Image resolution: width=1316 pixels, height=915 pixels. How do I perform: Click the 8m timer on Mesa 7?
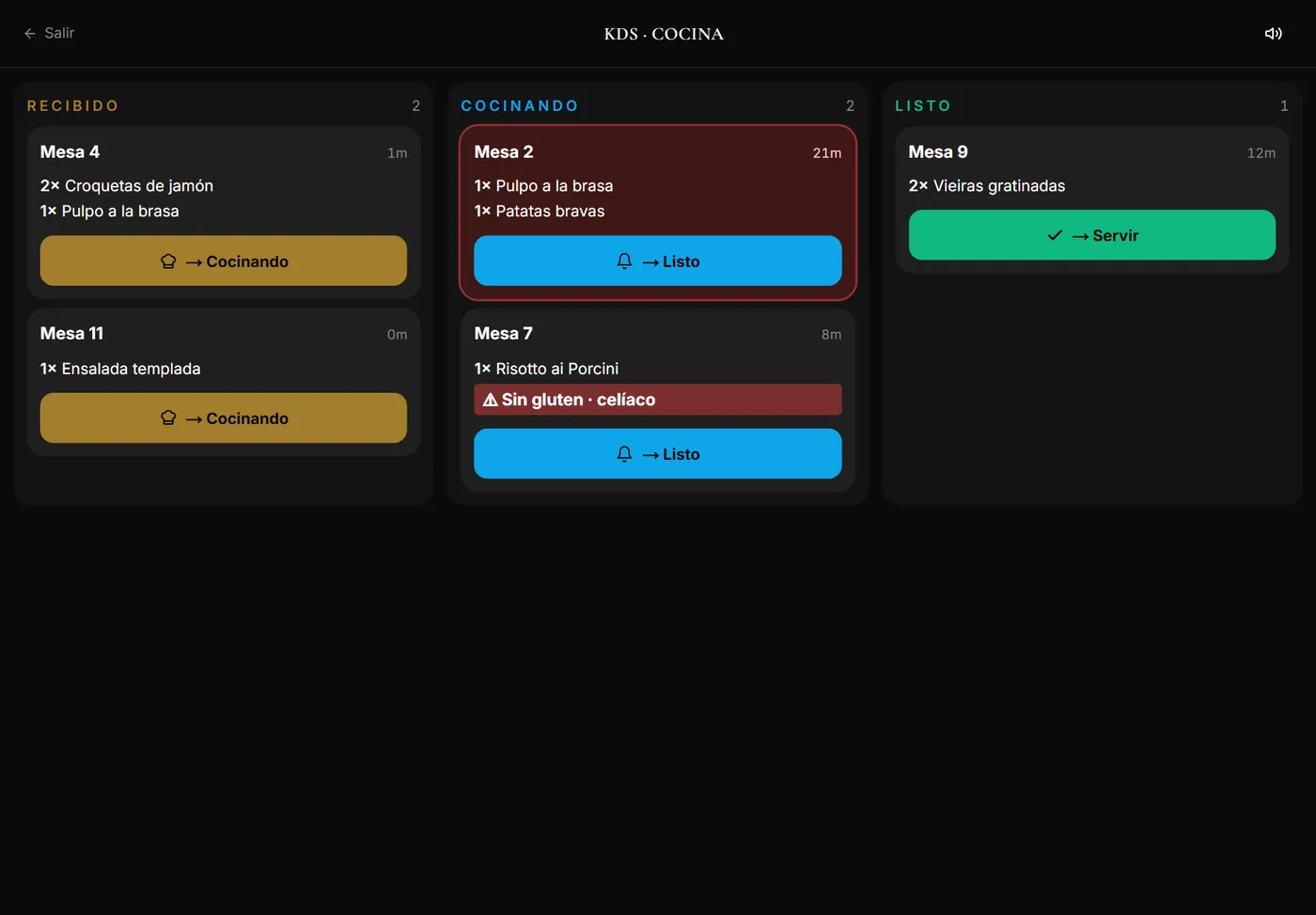[x=831, y=334]
